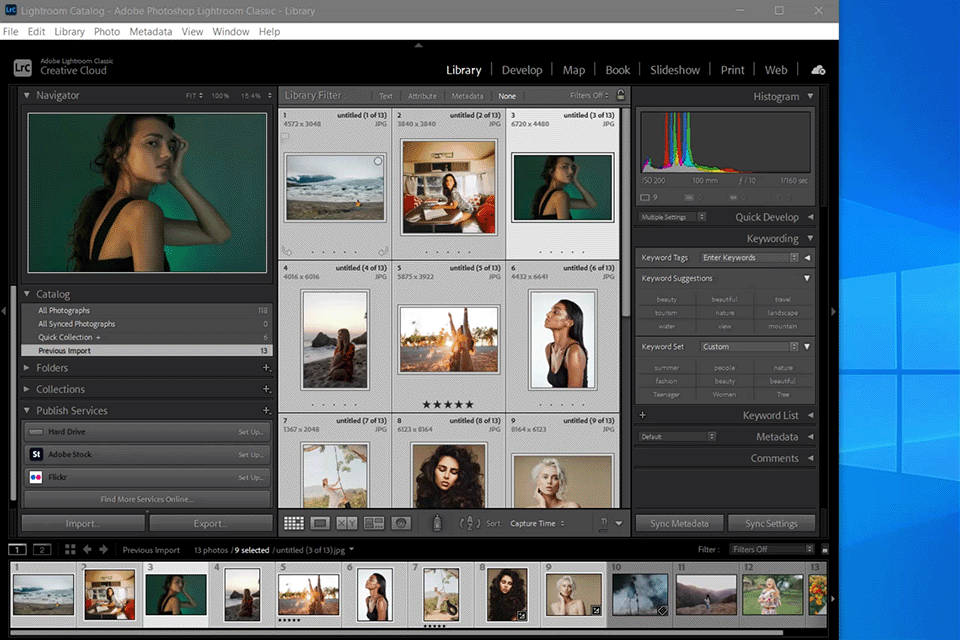Reverse sort direction with A-Z icon
The image size is (960, 640).
click(x=469, y=523)
